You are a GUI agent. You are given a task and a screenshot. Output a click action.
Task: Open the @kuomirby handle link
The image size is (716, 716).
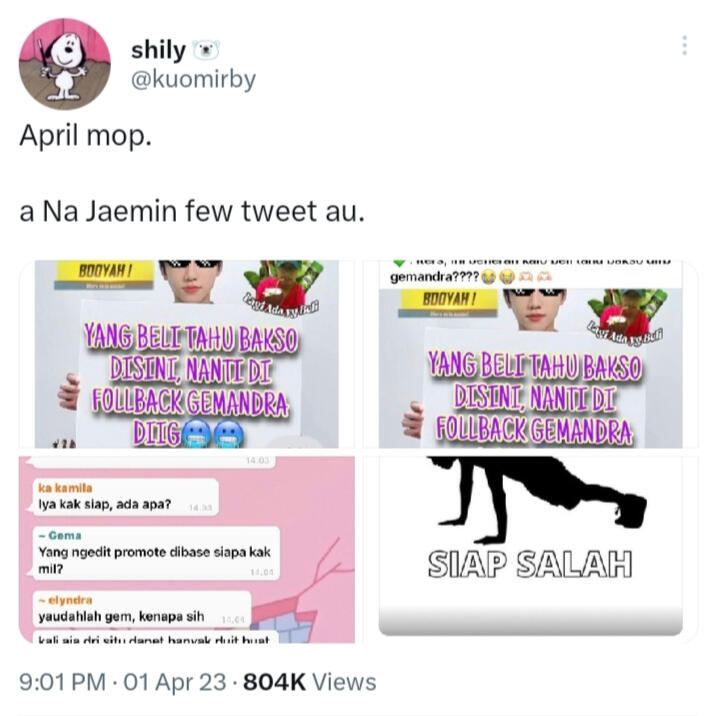click(193, 79)
